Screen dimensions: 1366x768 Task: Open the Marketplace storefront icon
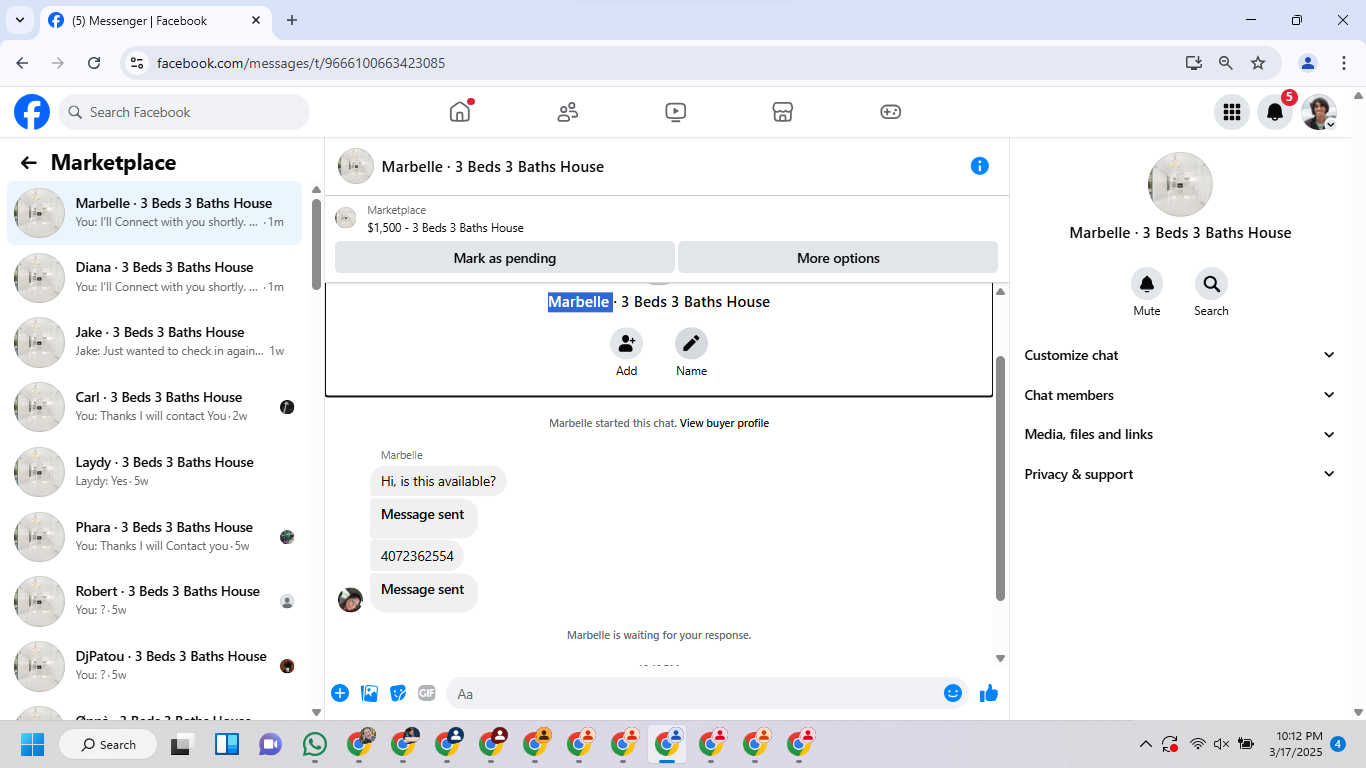[783, 112]
